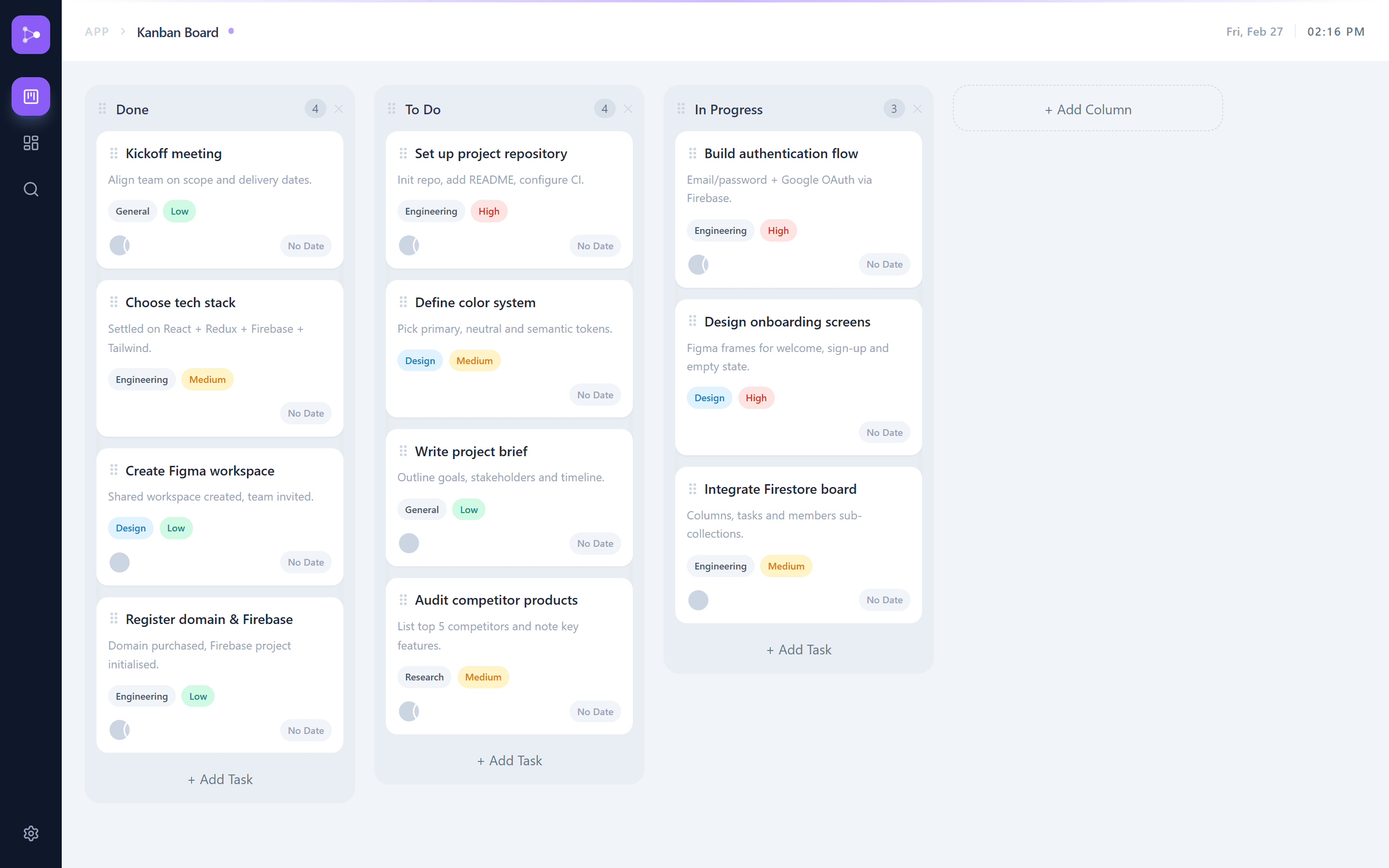This screenshot has width=1389, height=868.
Task: Click drag handle on Set up project repository card
Action: tap(403, 153)
